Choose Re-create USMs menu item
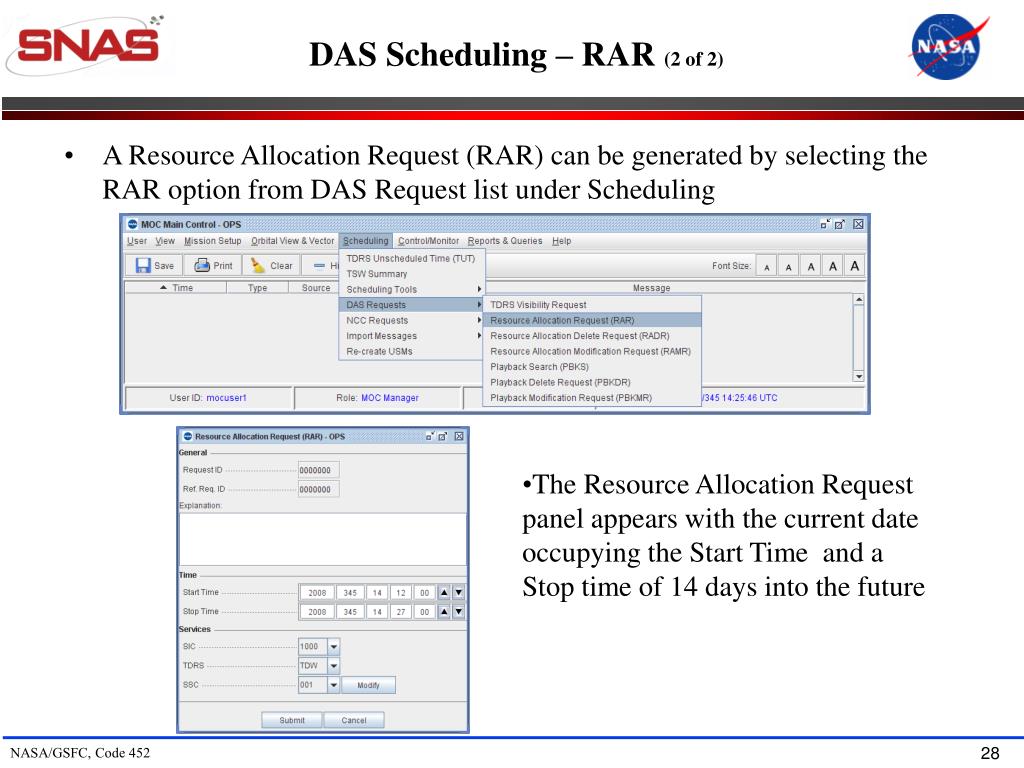This screenshot has width=1024, height=768. (411, 351)
